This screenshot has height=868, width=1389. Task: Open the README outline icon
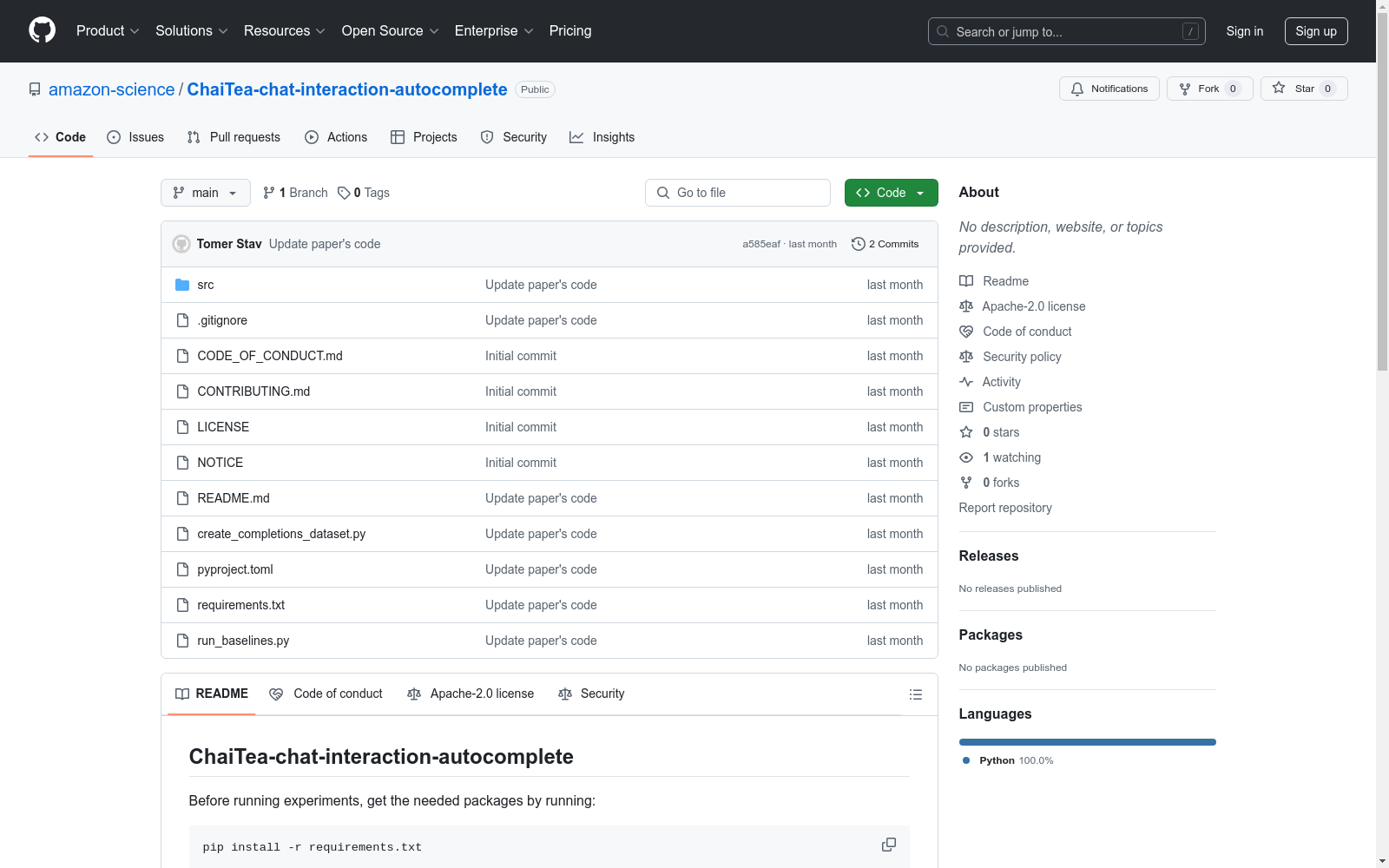tap(915, 694)
